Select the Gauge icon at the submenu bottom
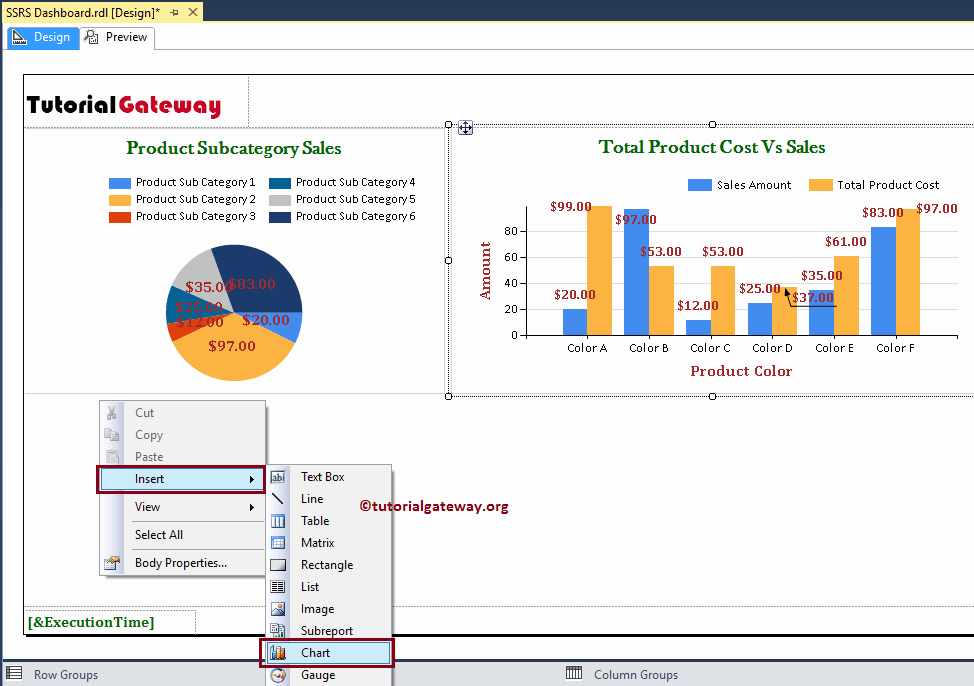The image size is (974, 686). [x=278, y=675]
